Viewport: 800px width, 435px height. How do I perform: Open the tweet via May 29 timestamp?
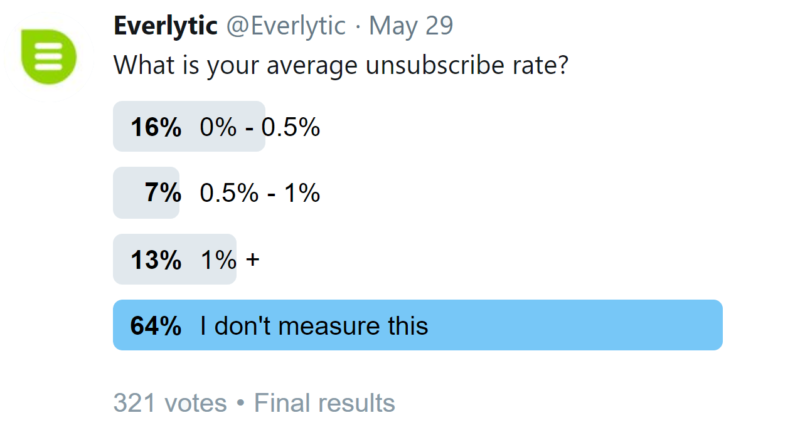tap(411, 26)
